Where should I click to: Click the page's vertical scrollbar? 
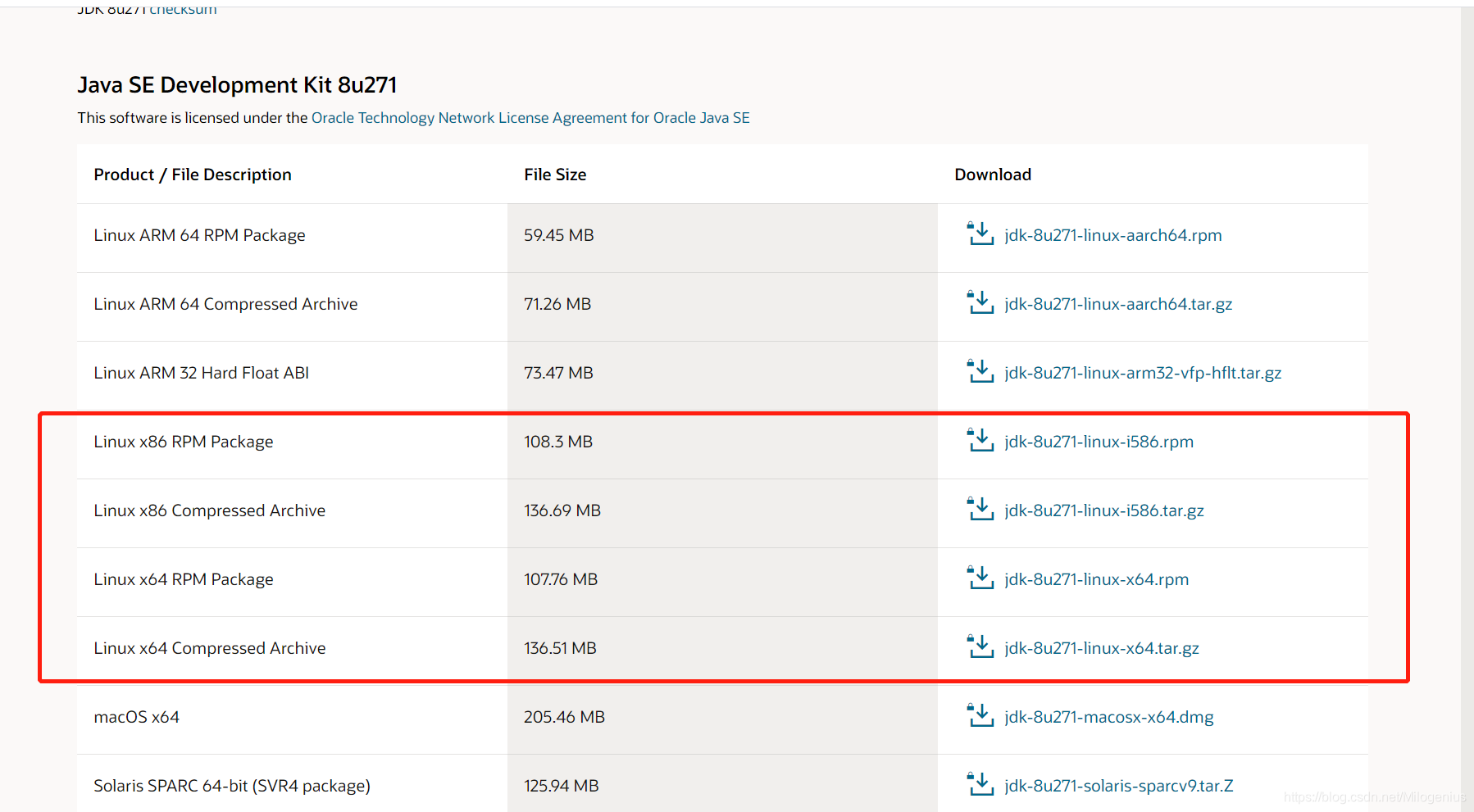pos(1467,410)
